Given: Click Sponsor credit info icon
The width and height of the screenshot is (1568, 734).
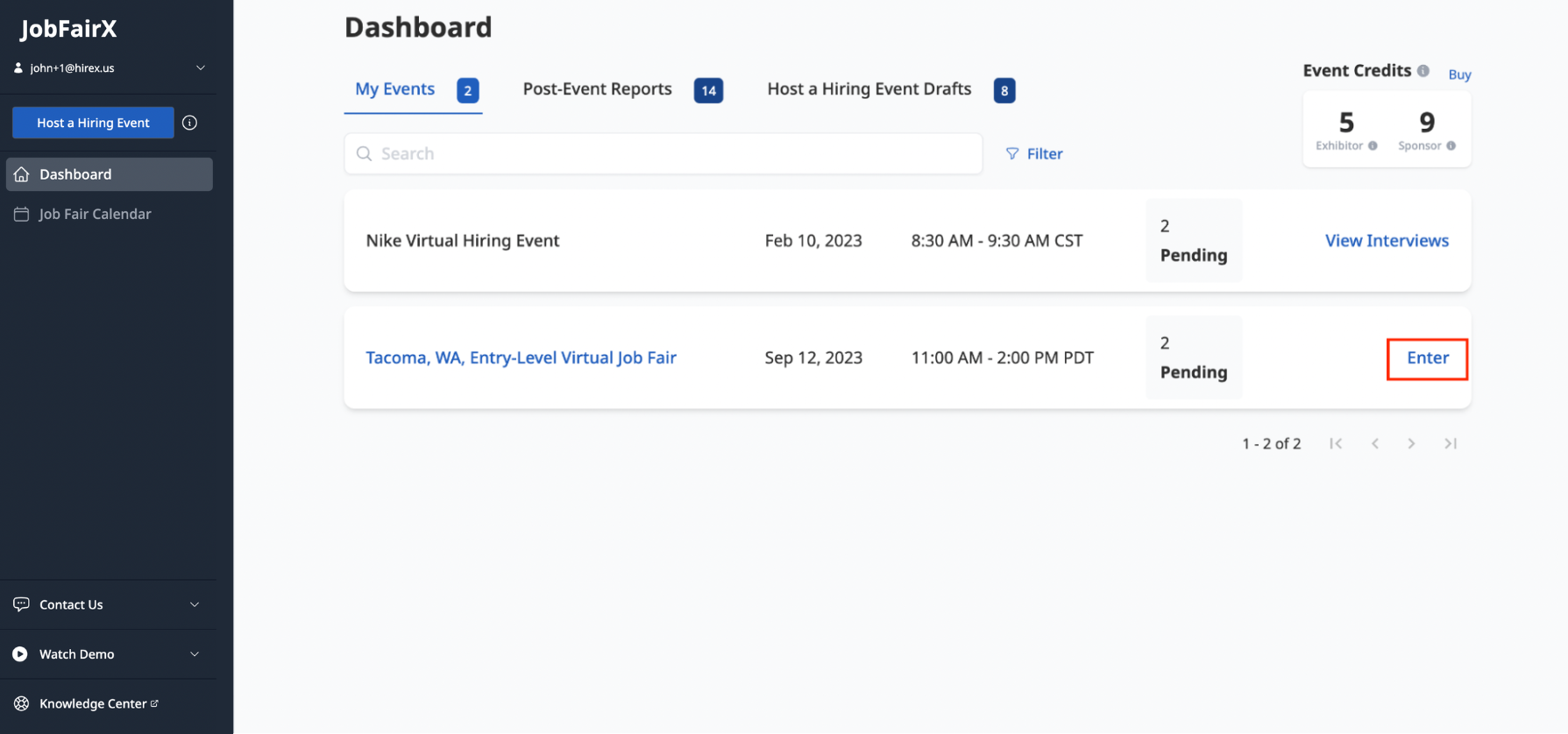Looking at the screenshot, I should click(1451, 146).
